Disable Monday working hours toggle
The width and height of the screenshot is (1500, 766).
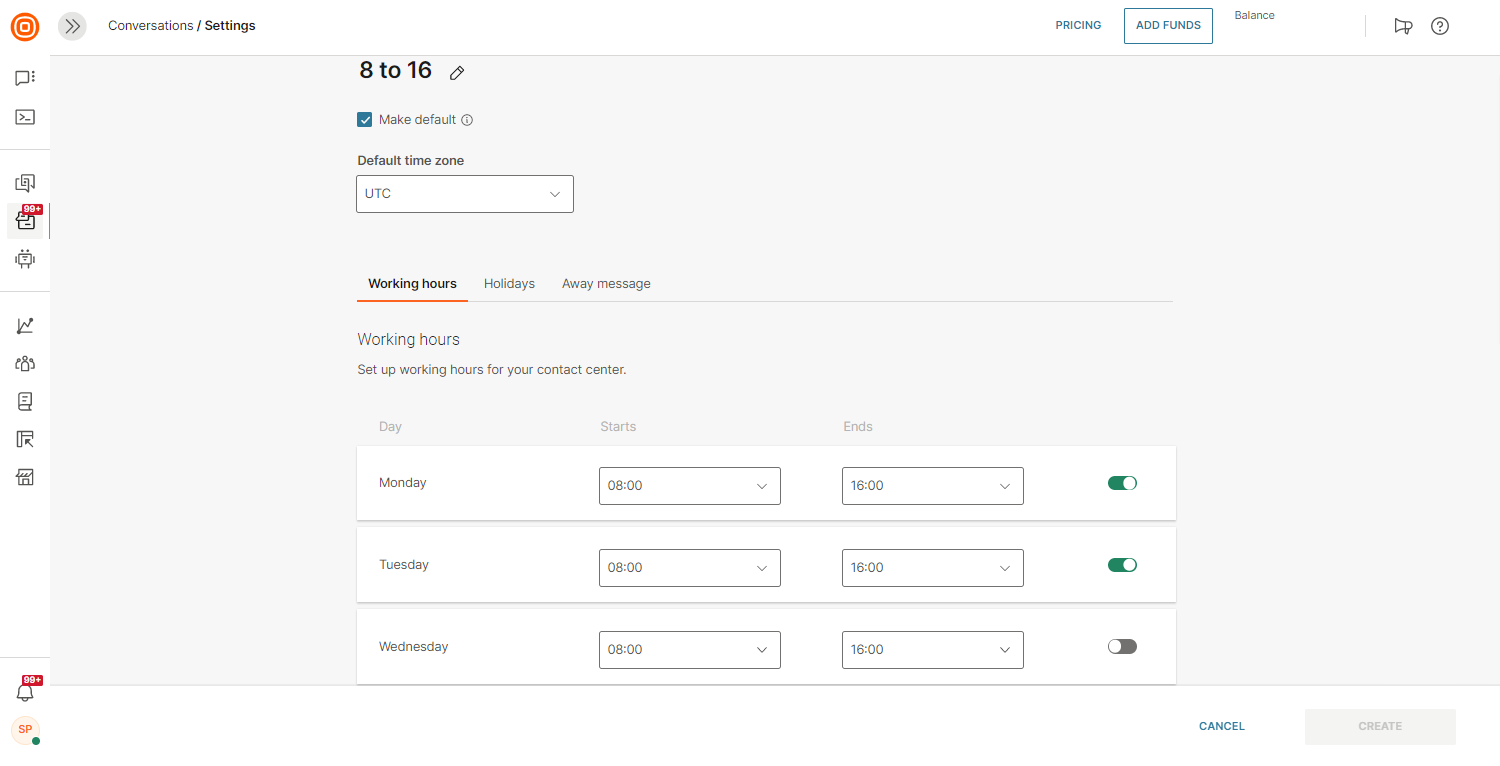pyautogui.click(x=1122, y=483)
